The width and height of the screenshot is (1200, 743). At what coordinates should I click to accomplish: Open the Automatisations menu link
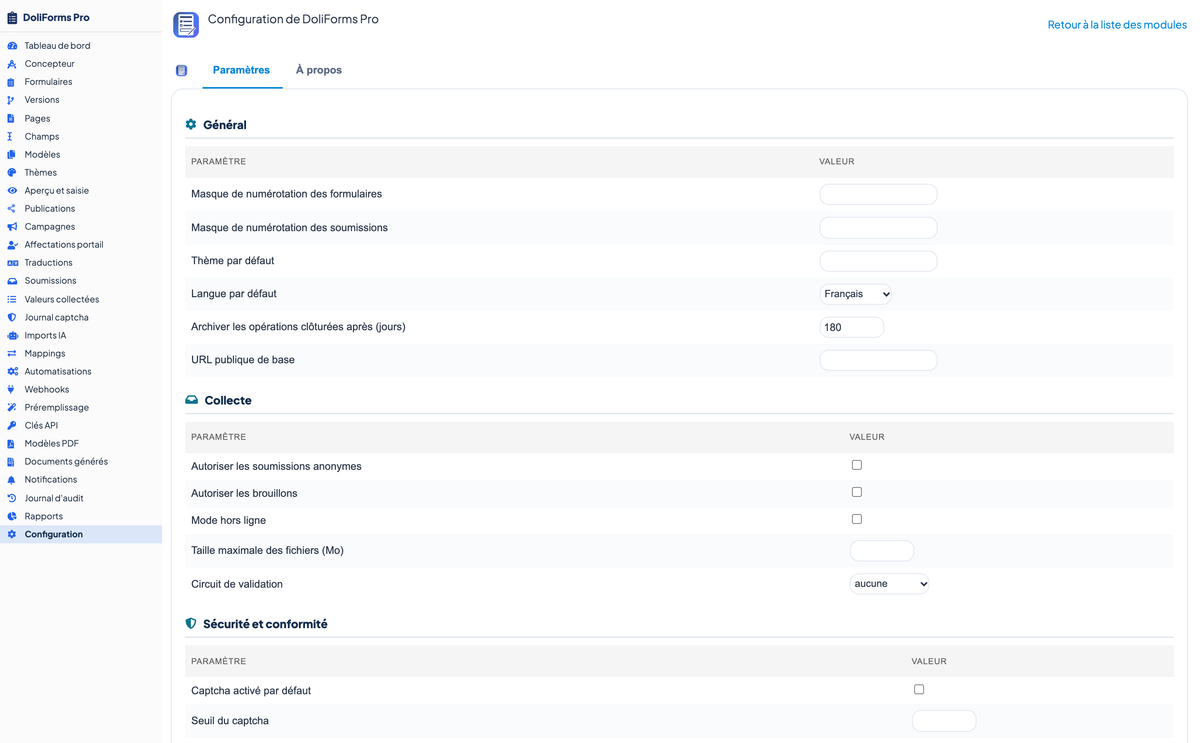[x=58, y=372]
